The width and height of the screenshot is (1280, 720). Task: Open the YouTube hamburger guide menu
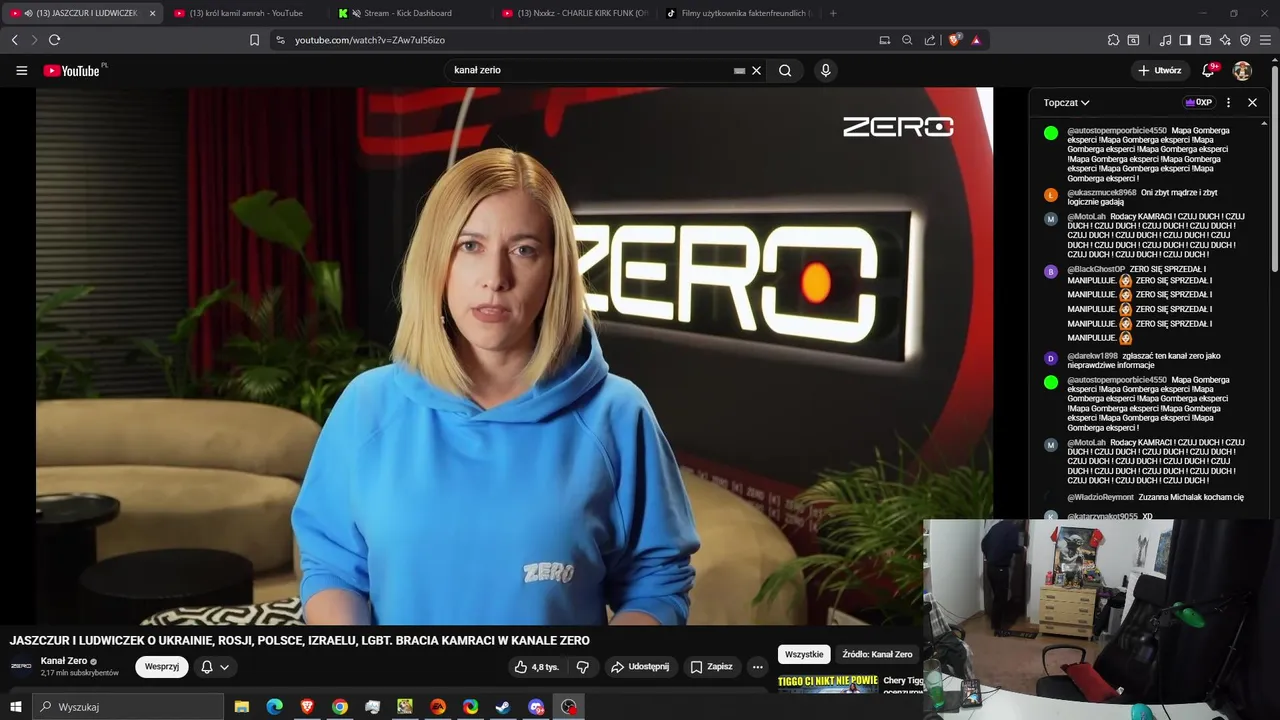pyautogui.click(x=21, y=71)
